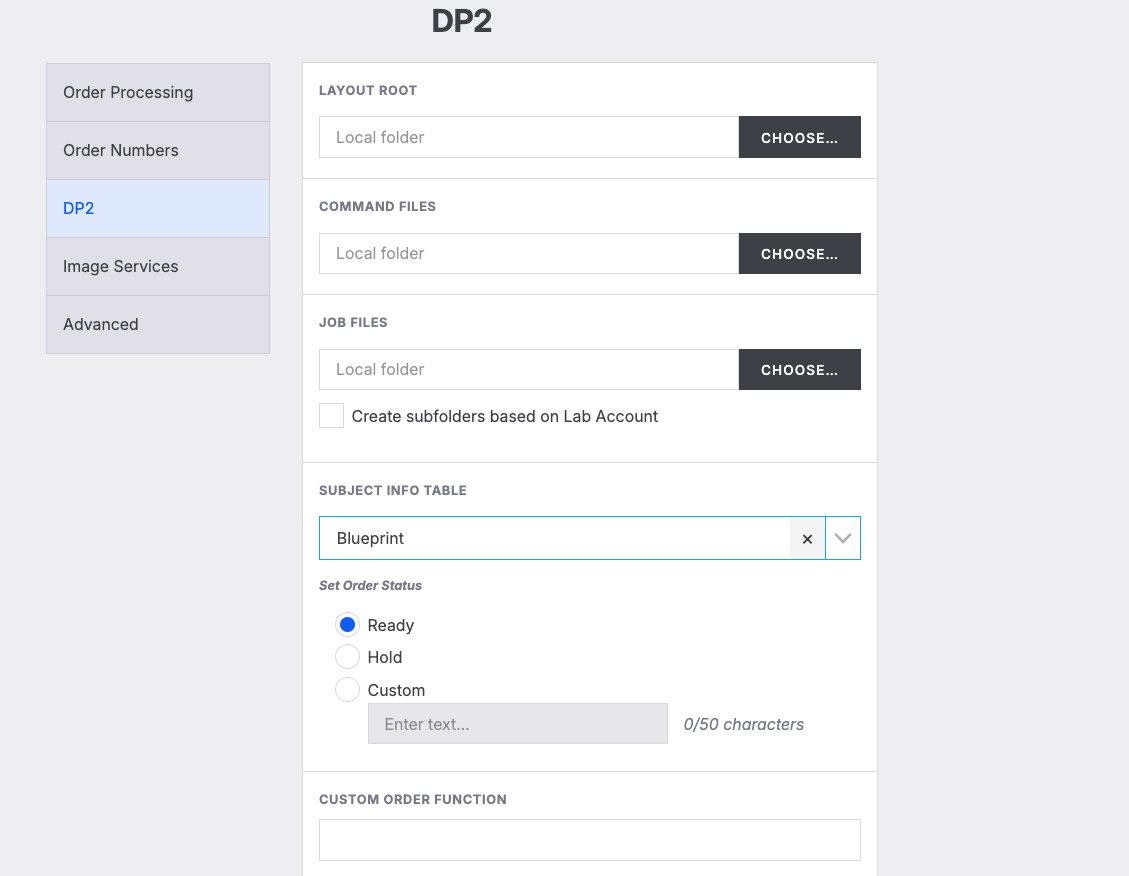Viewport: 1129px width, 876px height.
Task: Click the SUBJECT INFO TABLE heading
Action: tap(392, 490)
